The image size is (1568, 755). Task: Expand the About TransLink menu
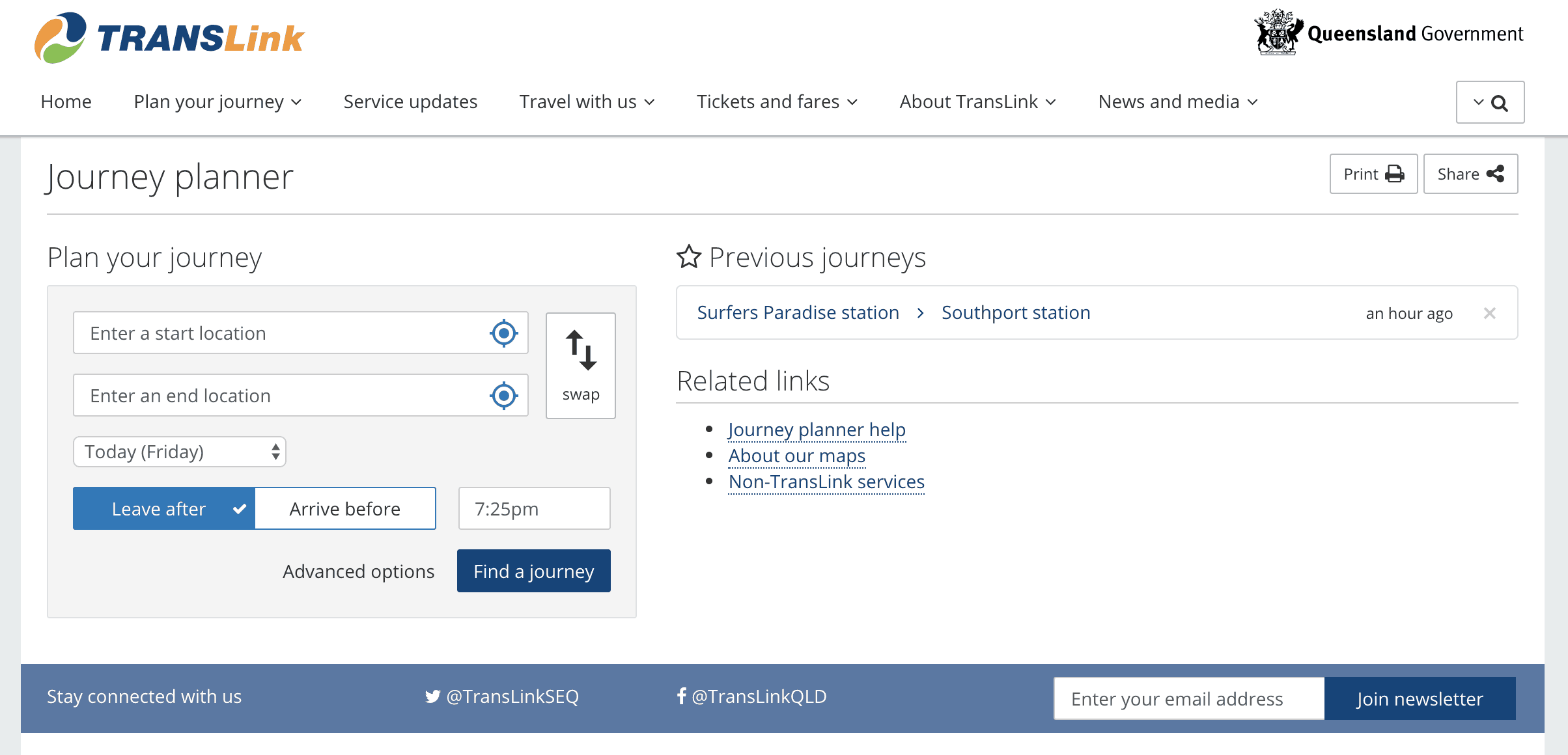[x=977, y=102]
